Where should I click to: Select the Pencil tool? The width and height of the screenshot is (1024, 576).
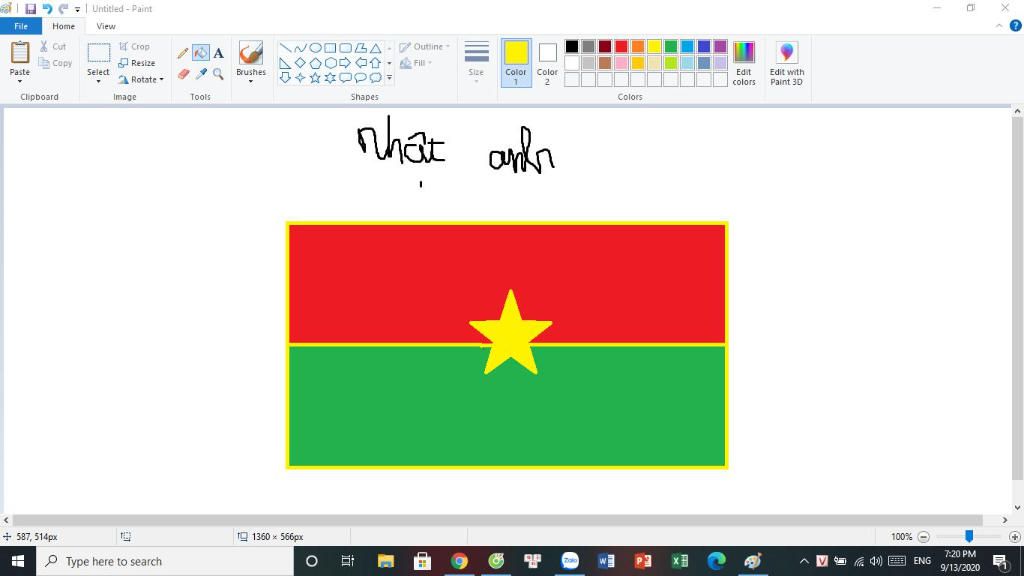tap(183, 53)
